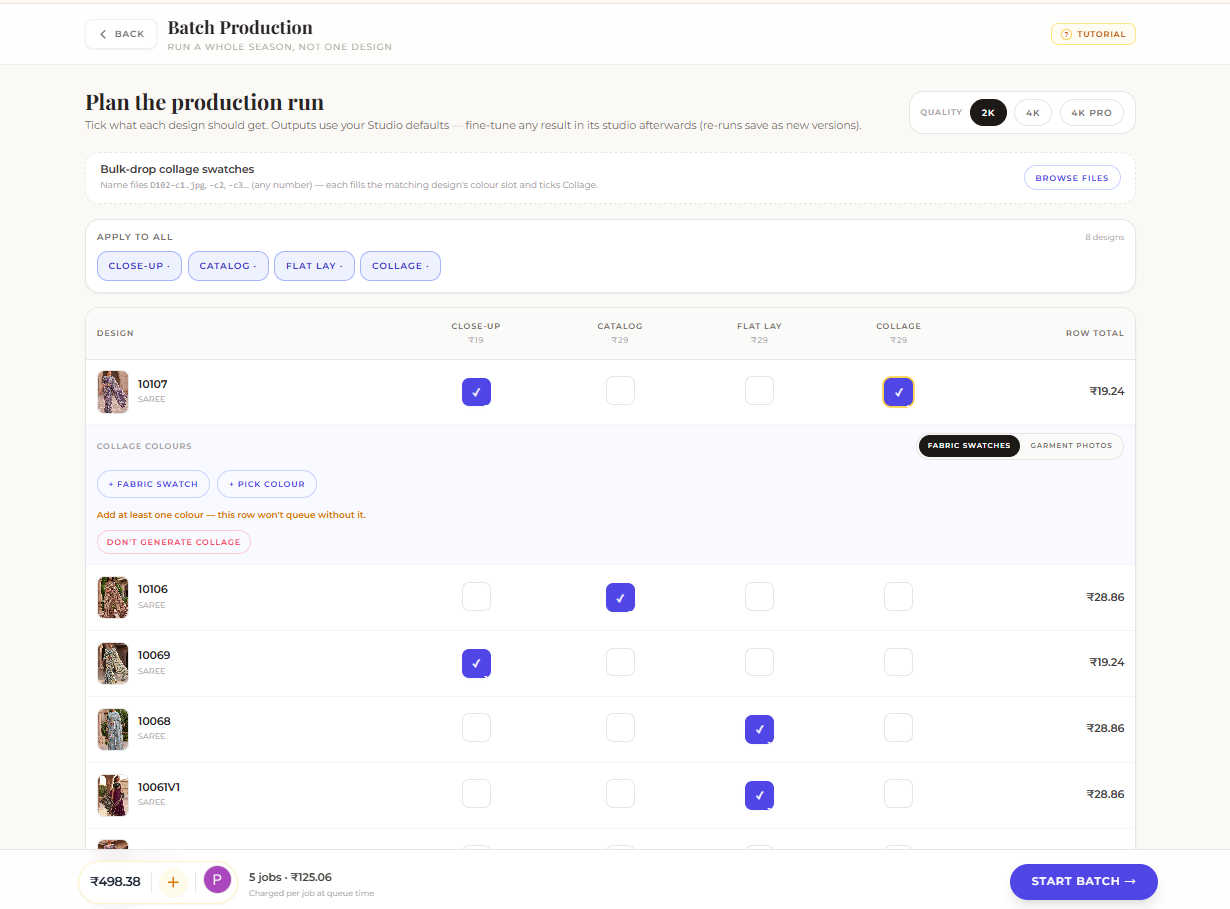Choose the 4K quality option
The width and height of the screenshot is (1230, 909).
point(1033,113)
